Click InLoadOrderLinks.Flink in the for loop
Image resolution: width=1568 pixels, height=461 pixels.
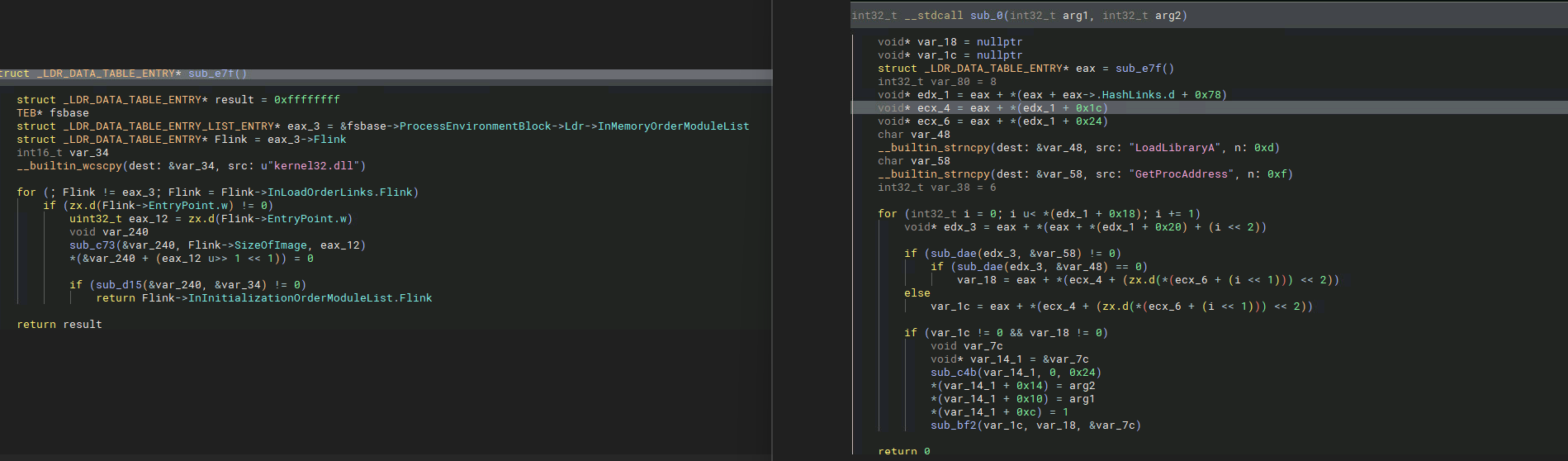(x=340, y=192)
